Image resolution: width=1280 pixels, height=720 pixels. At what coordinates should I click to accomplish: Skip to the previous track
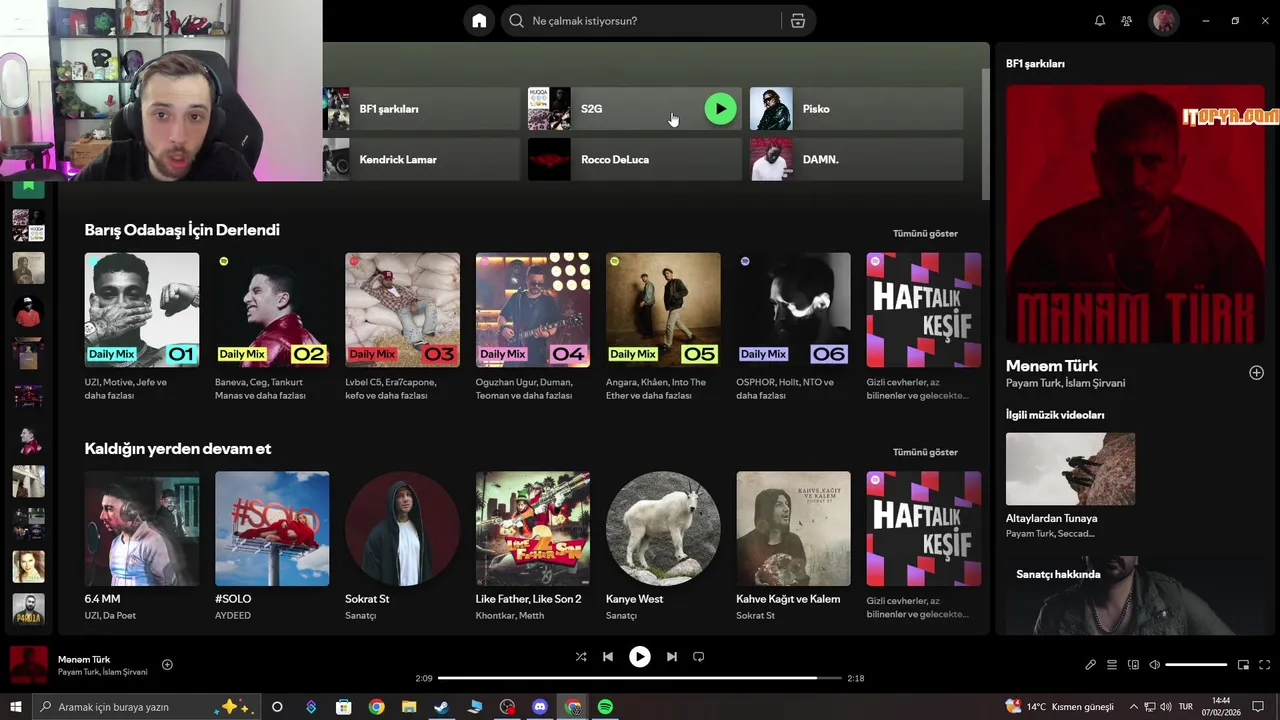608,657
